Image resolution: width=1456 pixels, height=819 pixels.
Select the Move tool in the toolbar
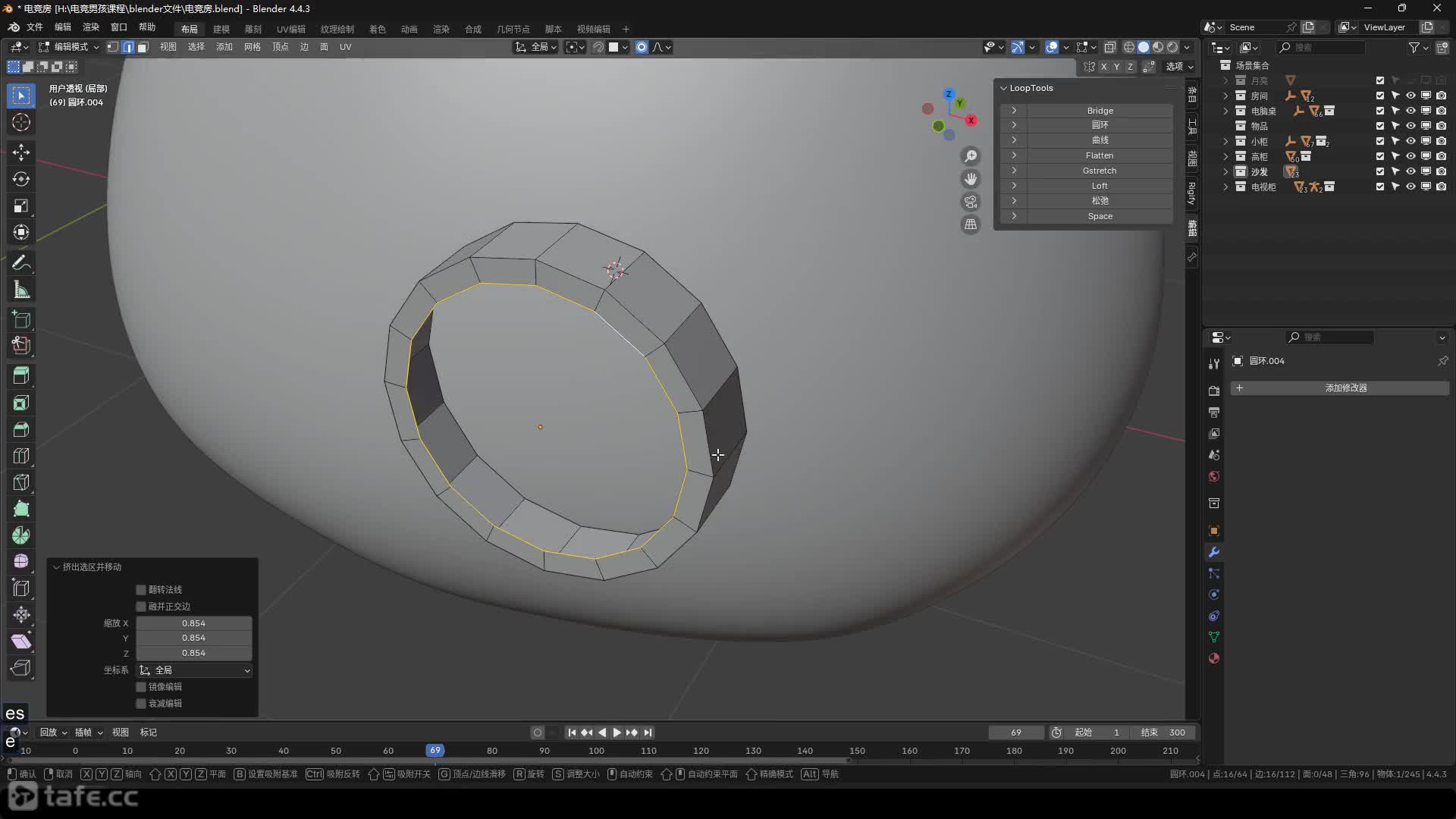[x=21, y=152]
